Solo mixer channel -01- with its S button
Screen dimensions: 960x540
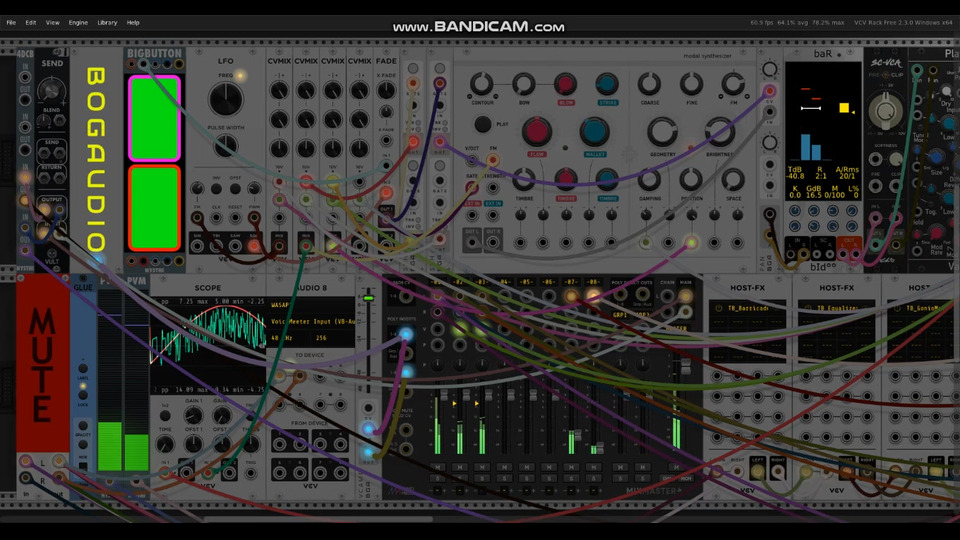pos(437,478)
